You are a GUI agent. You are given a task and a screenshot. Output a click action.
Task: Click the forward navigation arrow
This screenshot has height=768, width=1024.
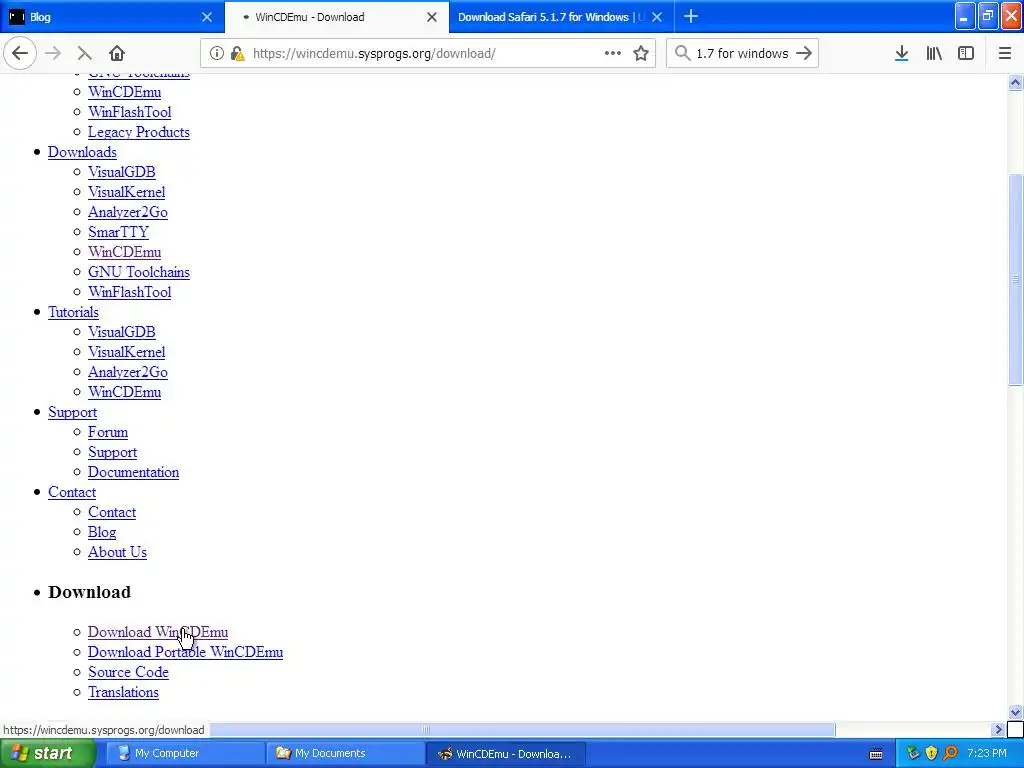[53, 54]
